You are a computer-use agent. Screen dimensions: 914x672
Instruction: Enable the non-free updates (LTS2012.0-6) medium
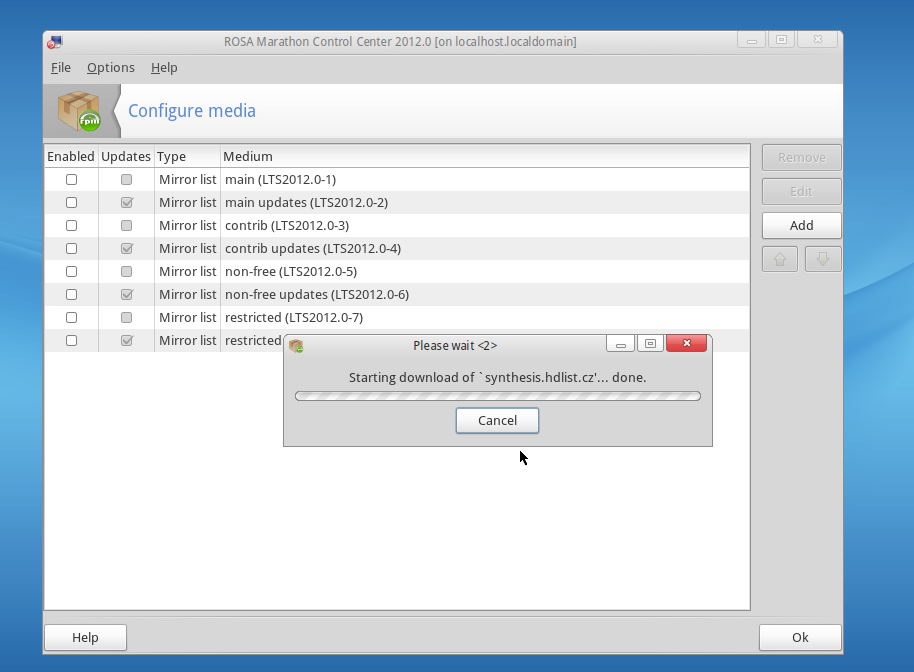tap(71, 294)
